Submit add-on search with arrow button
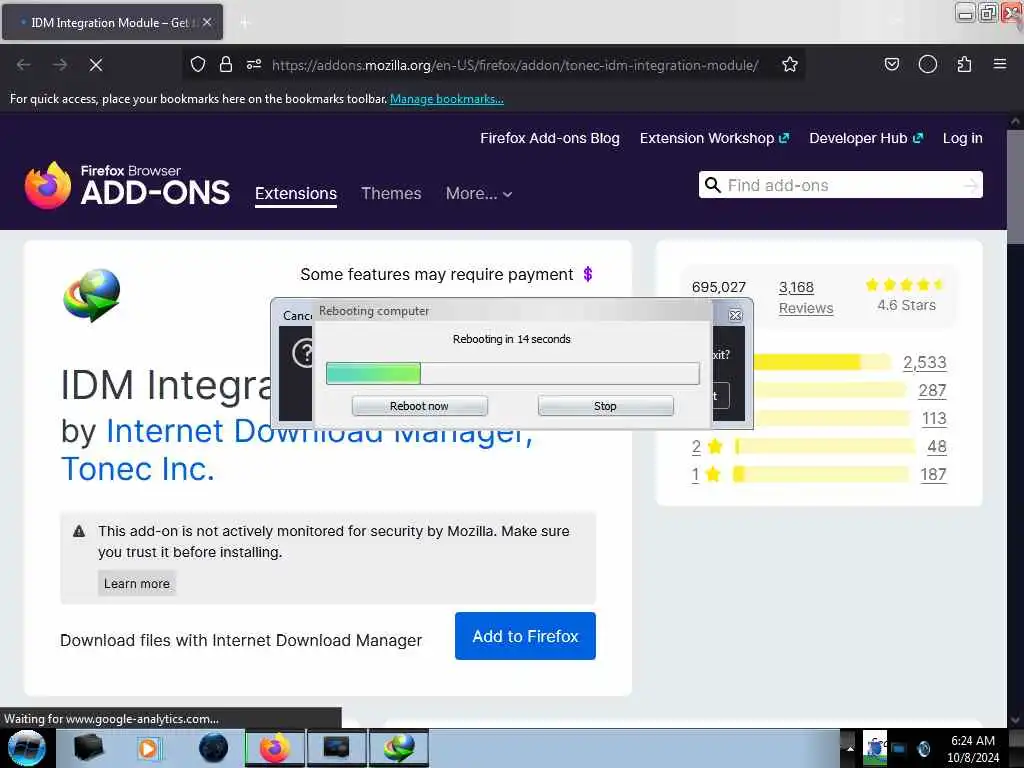The image size is (1024, 768). tap(971, 185)
